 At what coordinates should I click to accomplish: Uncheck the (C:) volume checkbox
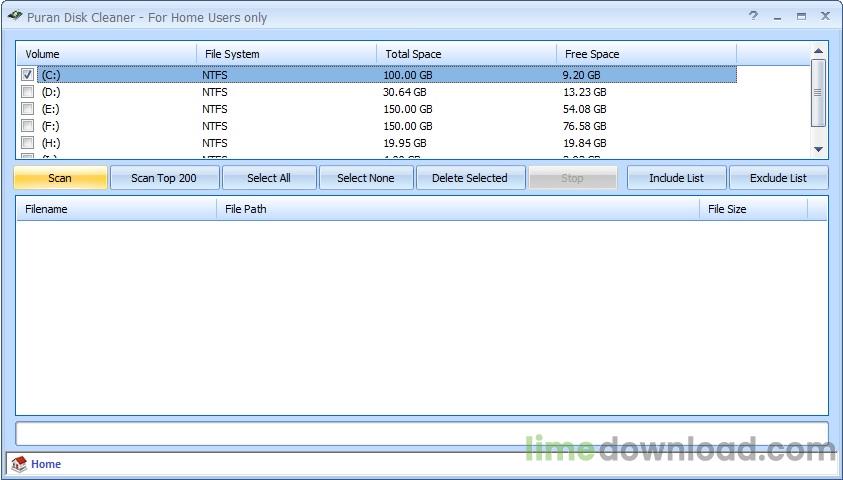[x=27, y=75]
